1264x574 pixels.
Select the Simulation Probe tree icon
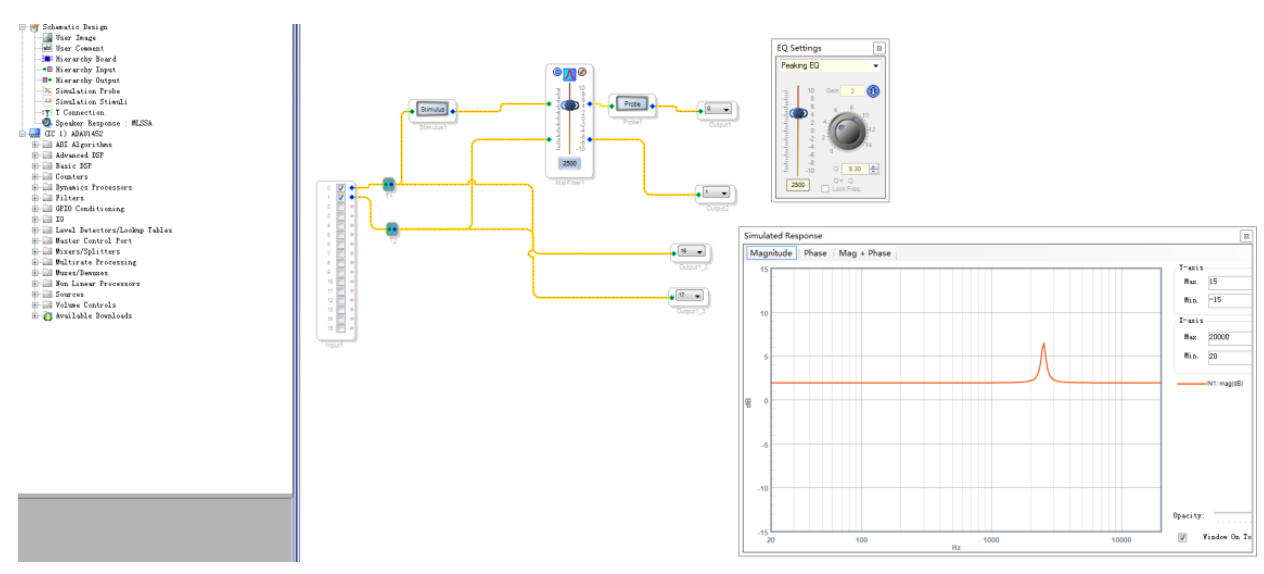click(46, 91)
